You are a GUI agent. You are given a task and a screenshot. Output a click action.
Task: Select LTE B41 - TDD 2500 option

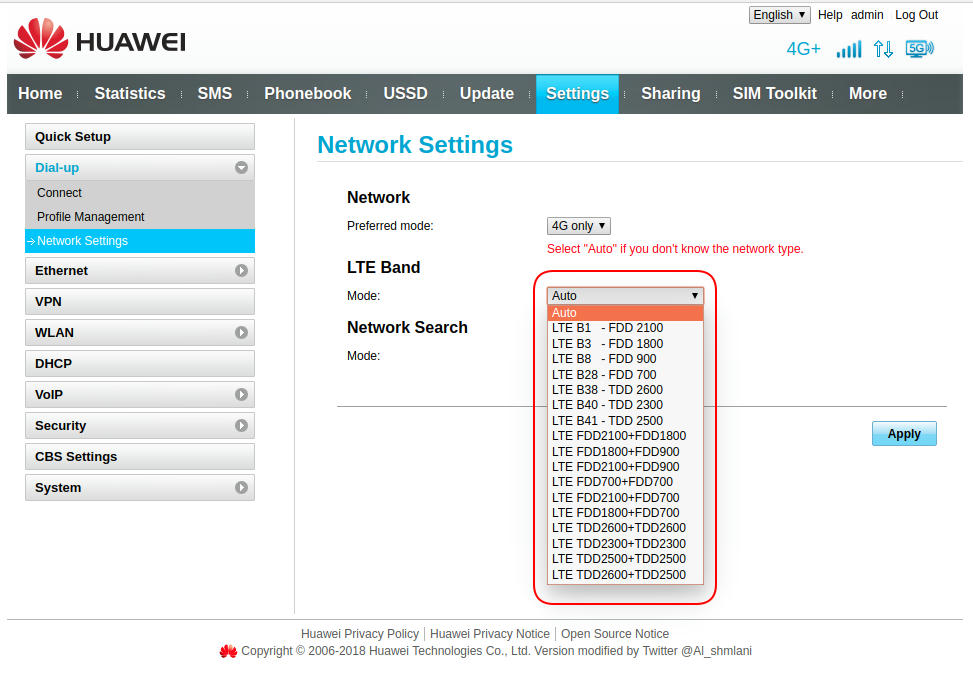[x=625, y=421]
